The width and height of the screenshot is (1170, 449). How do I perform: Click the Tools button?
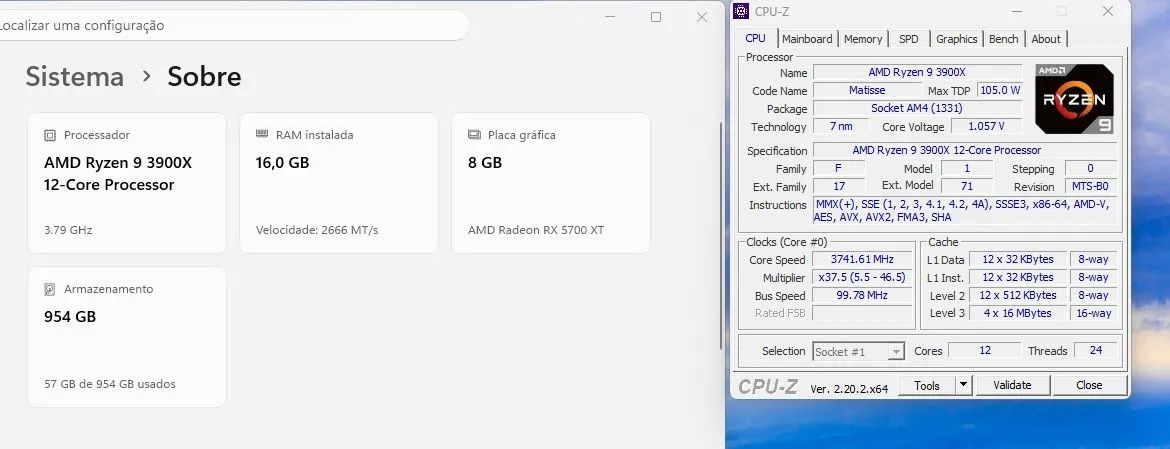pyautogui.click(x=927, y=386)
